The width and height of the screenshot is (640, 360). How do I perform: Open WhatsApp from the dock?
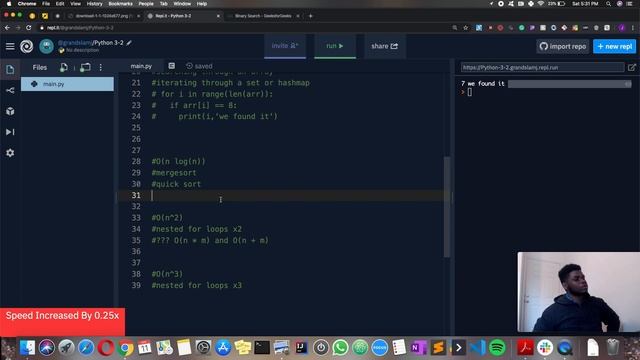pyautogui.click(x=340, y=348)
